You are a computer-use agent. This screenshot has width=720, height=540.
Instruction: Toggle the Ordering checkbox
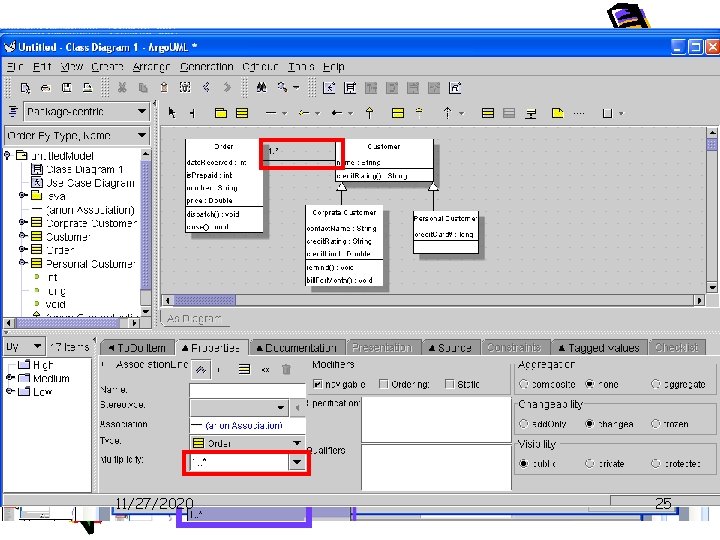(383, 384)
